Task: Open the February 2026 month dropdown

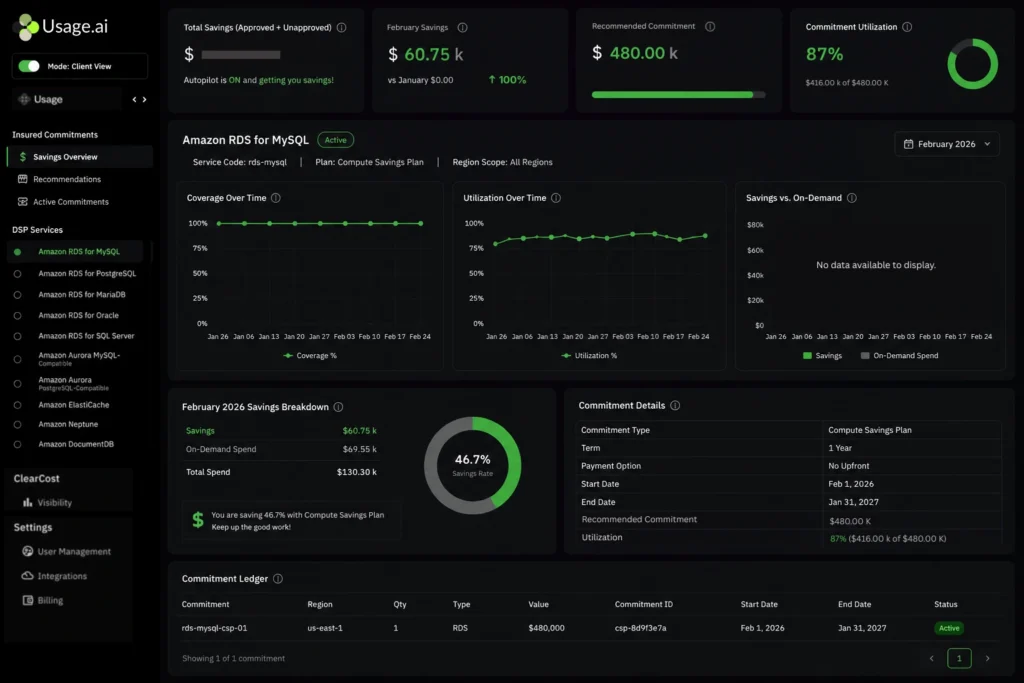Action: (x=946, y=144)
